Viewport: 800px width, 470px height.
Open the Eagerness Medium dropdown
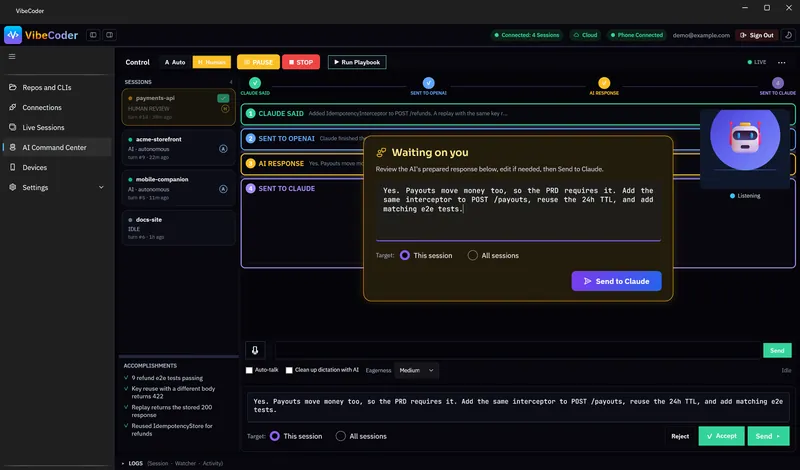point(416,370)
